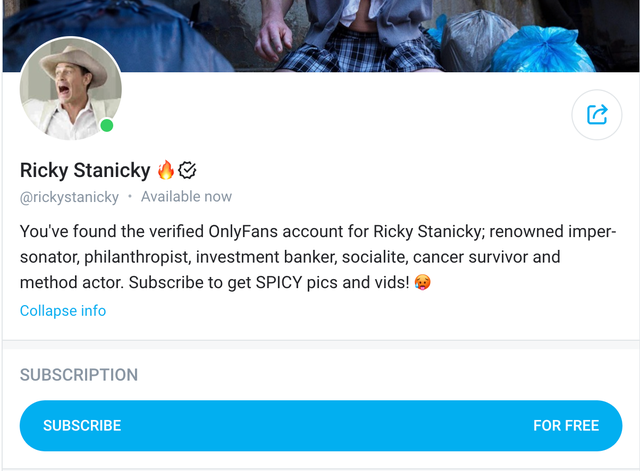Click the green online status dot
The width and height of the screenshot is (640, 471).
point(107,126)
